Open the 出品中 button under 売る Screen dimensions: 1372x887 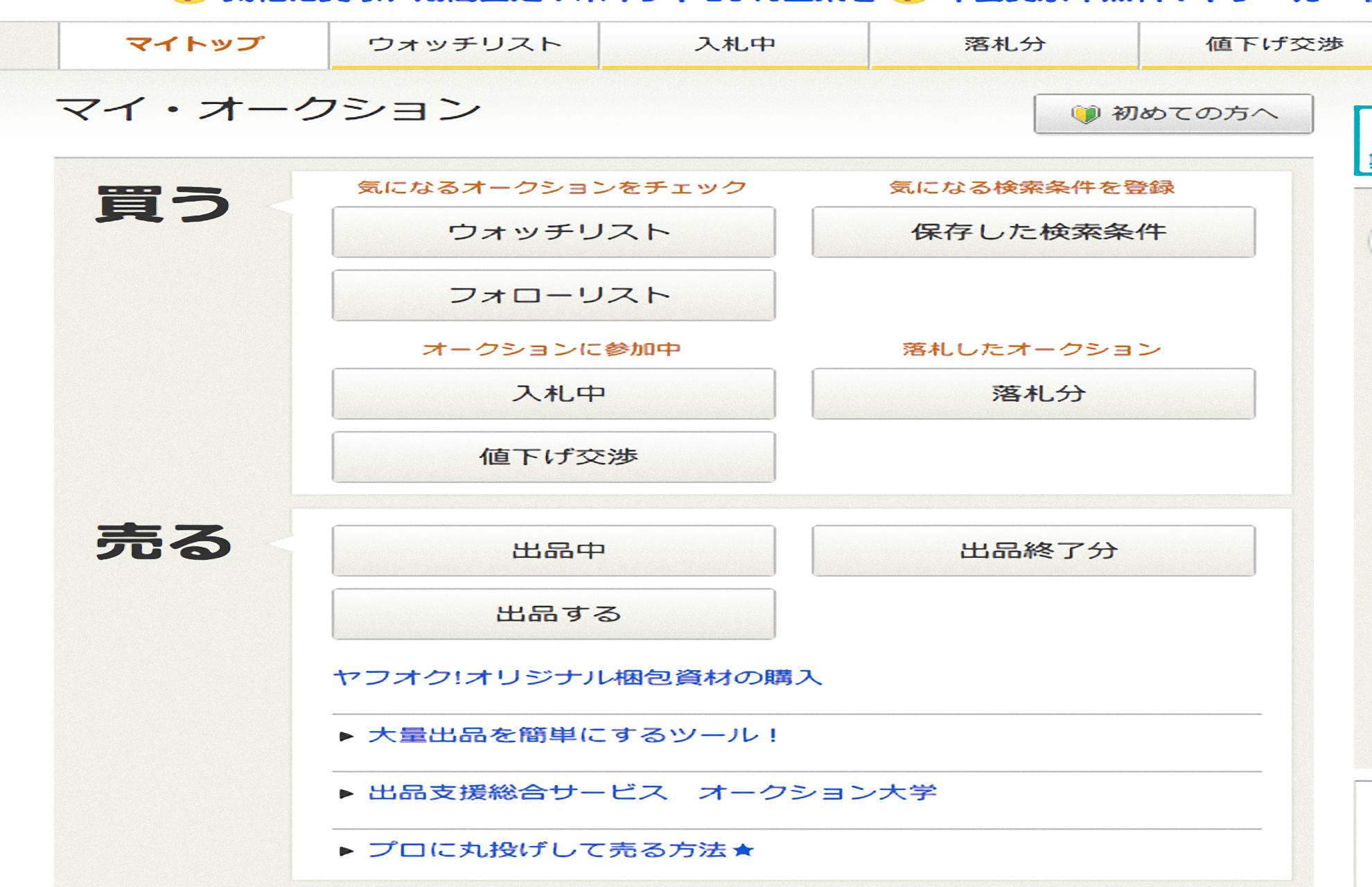pyautogui.click(x=553, y=551)
